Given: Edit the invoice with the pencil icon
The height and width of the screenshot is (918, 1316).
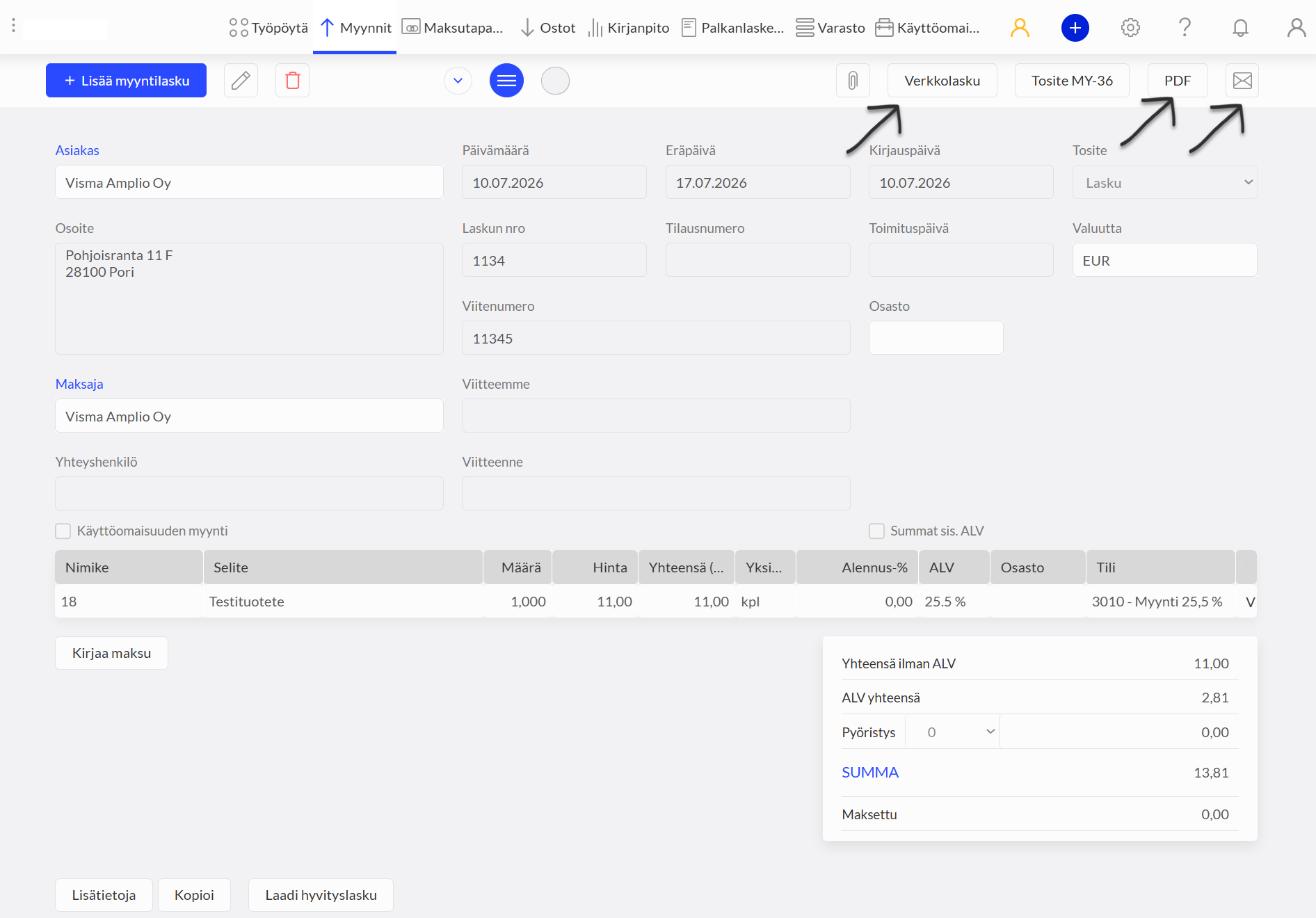Looking at the screenshot, I should [241, 81].
